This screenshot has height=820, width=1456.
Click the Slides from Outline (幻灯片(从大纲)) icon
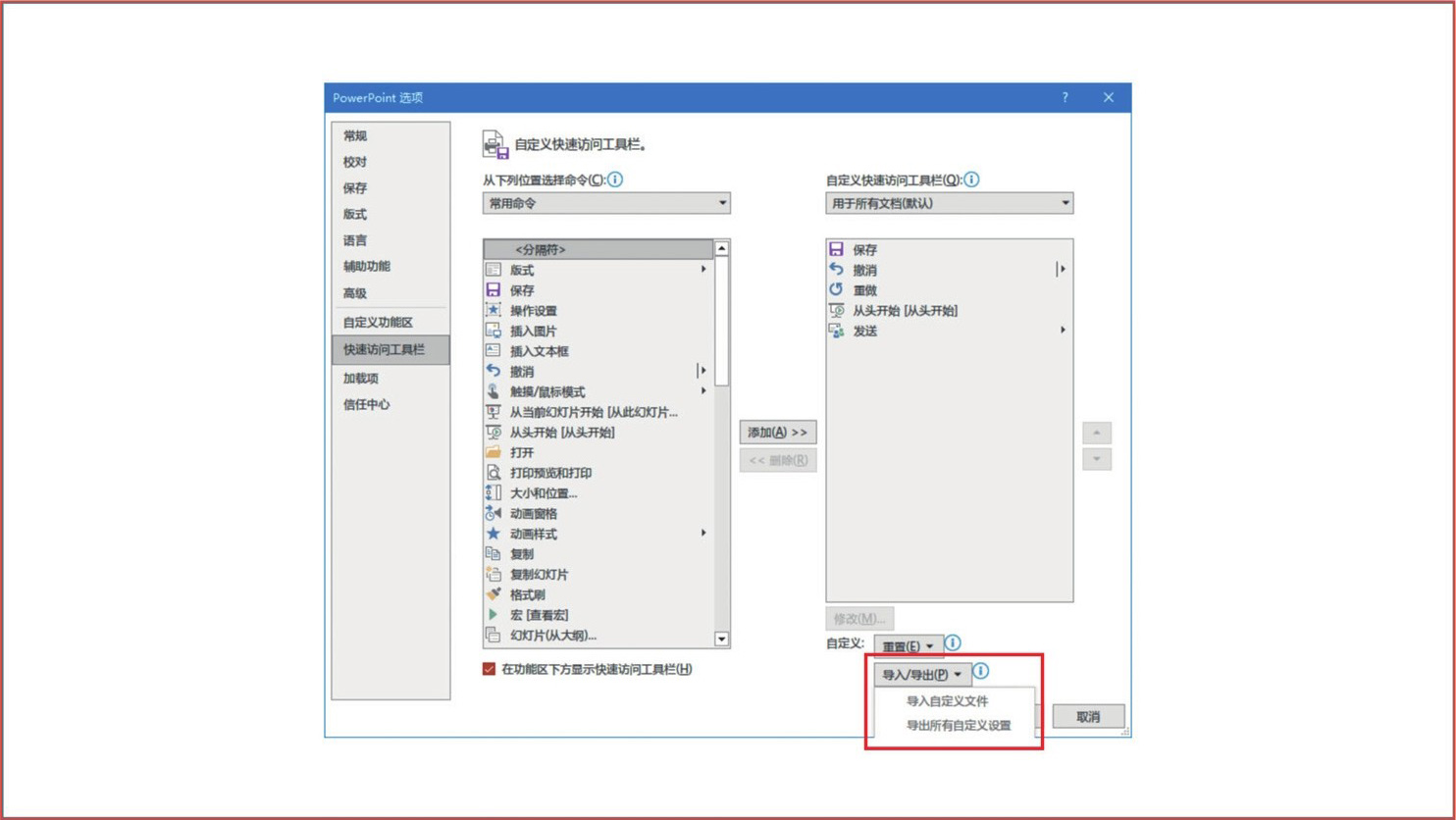tap(494, 635)
